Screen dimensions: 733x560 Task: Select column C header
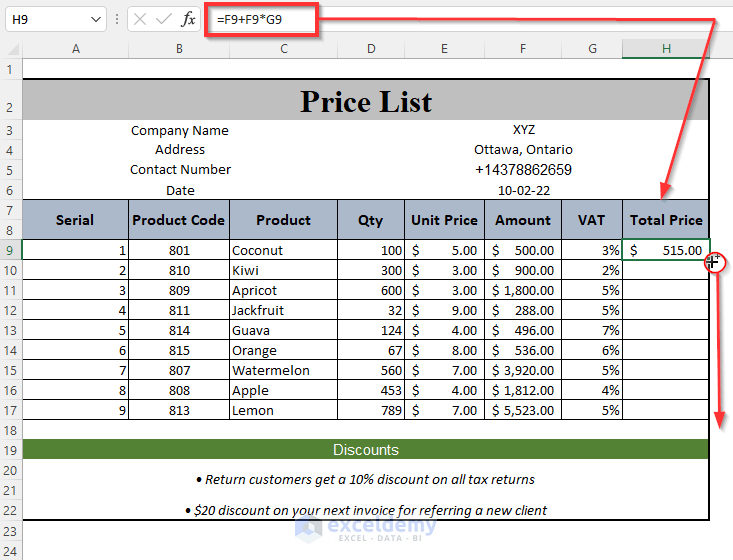click(284, 48)
